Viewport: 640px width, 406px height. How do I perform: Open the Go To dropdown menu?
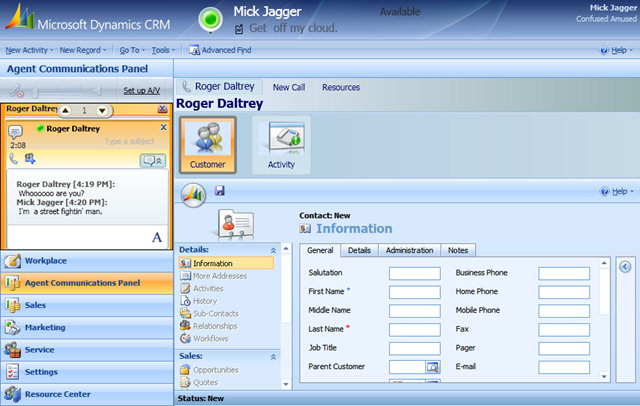click(x=132, y=50)
